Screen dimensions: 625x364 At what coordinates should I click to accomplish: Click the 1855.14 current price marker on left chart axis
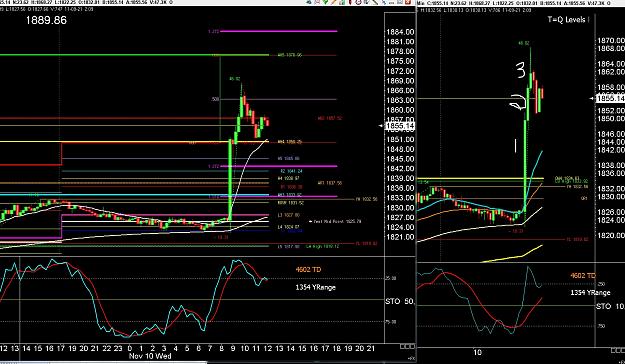click(x=400, y=126)
